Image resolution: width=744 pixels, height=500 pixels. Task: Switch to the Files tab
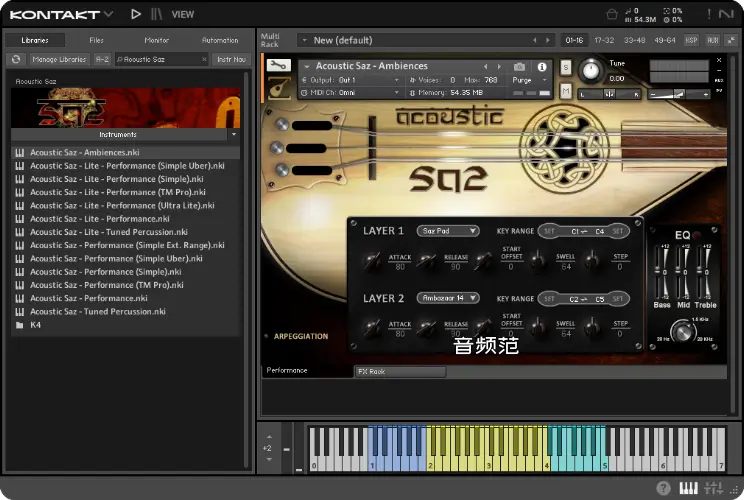tap(96, 40)
